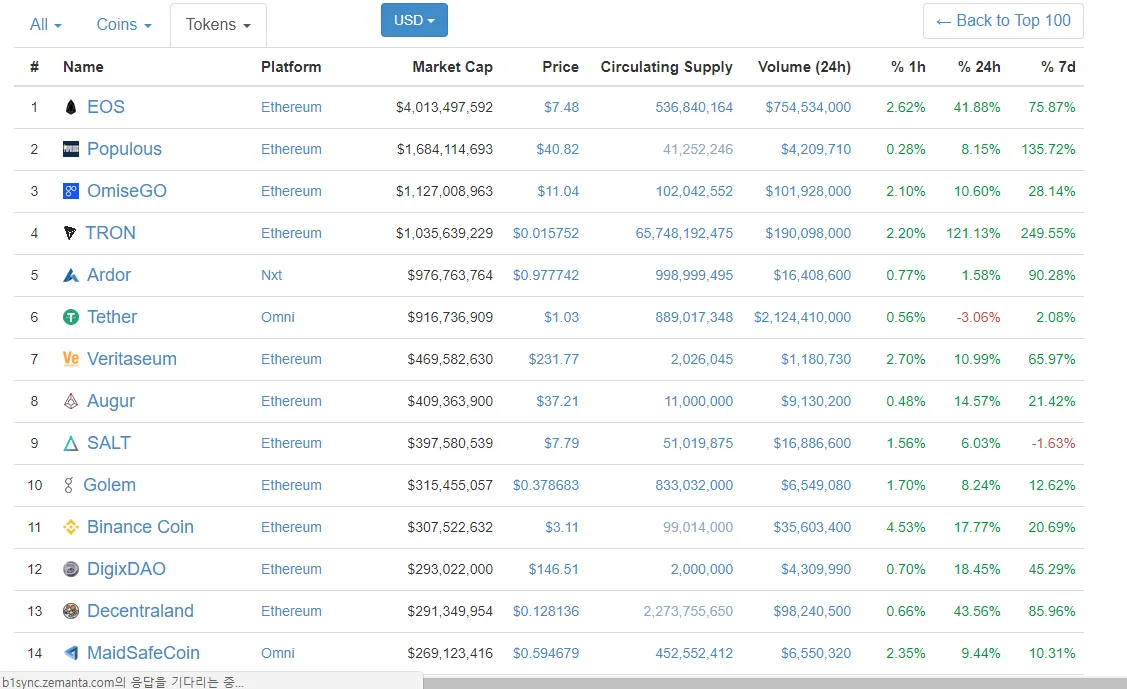
Task: Click the Populous price $40.82
Action: pyautogui.click(x=558, y=149)
